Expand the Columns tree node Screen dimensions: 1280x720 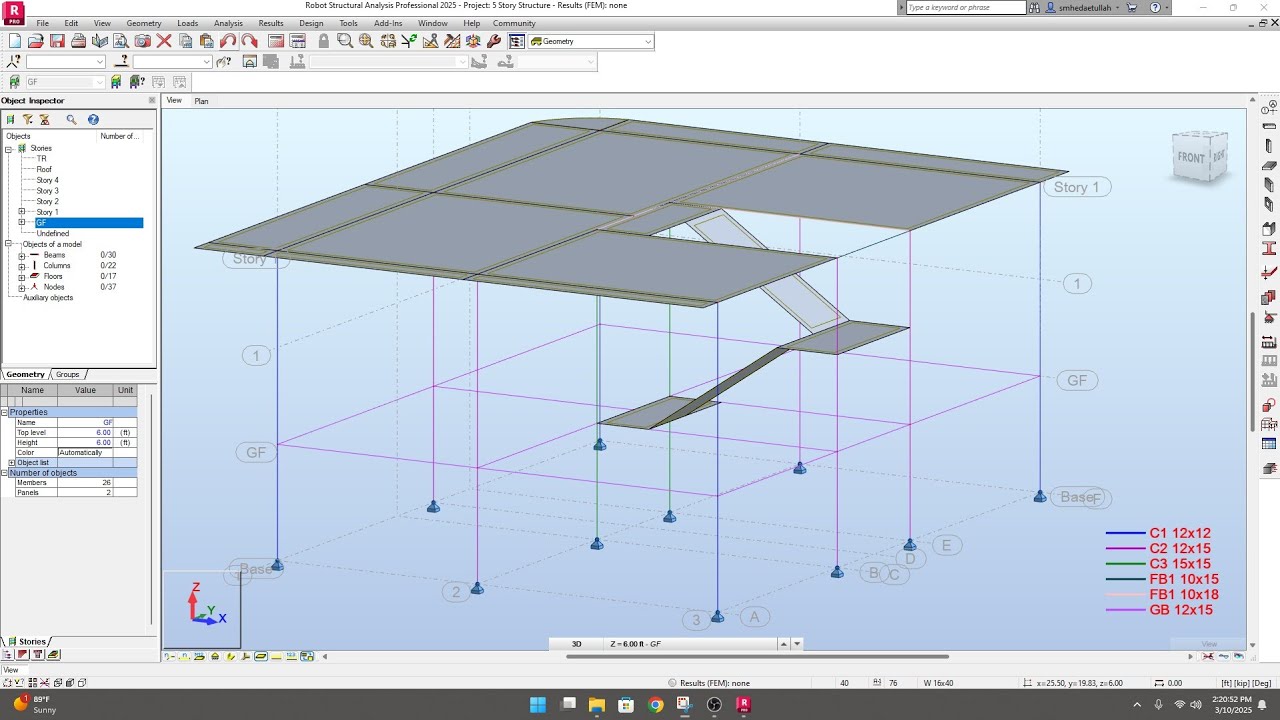coord(22,266)
